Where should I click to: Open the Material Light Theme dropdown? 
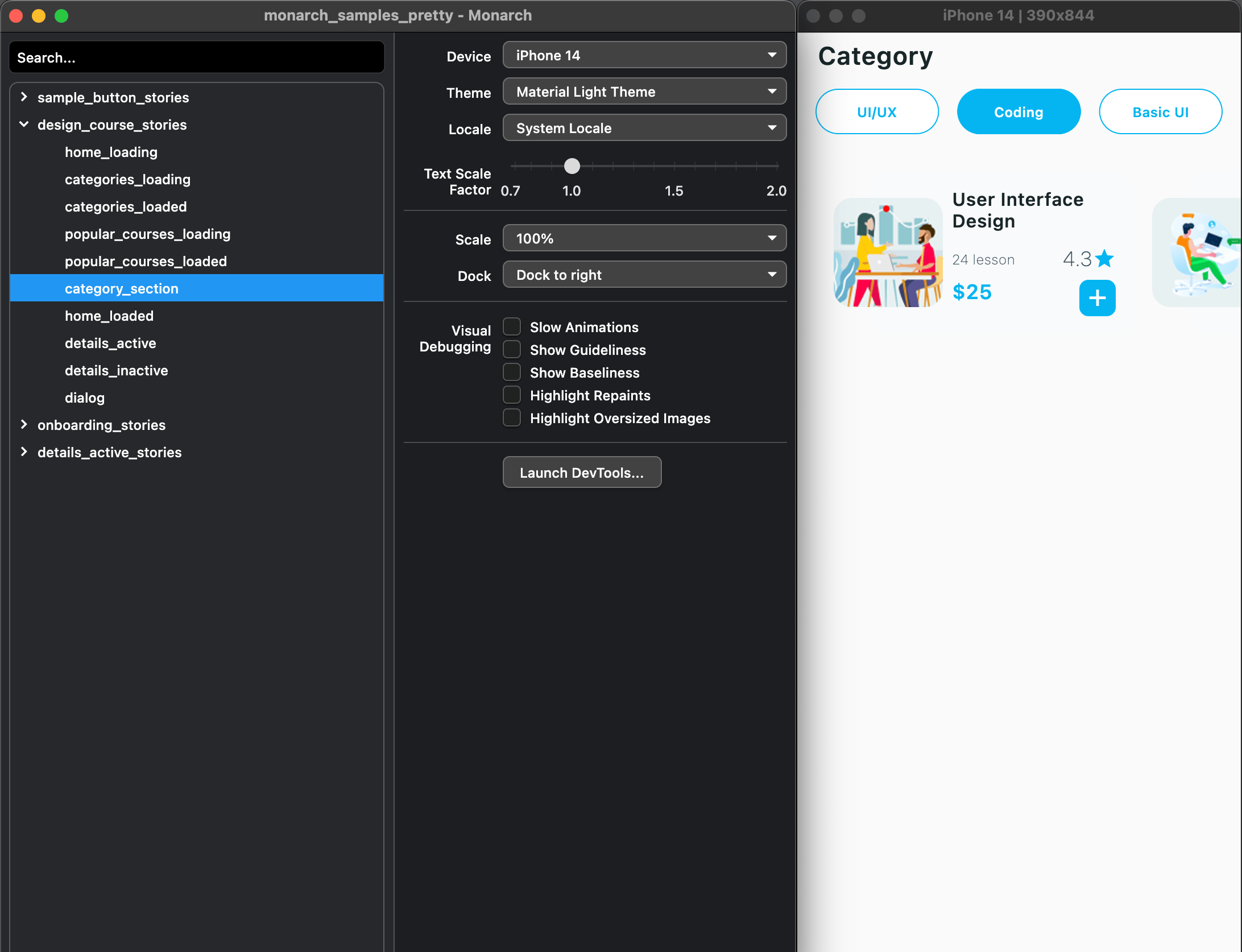644,92
